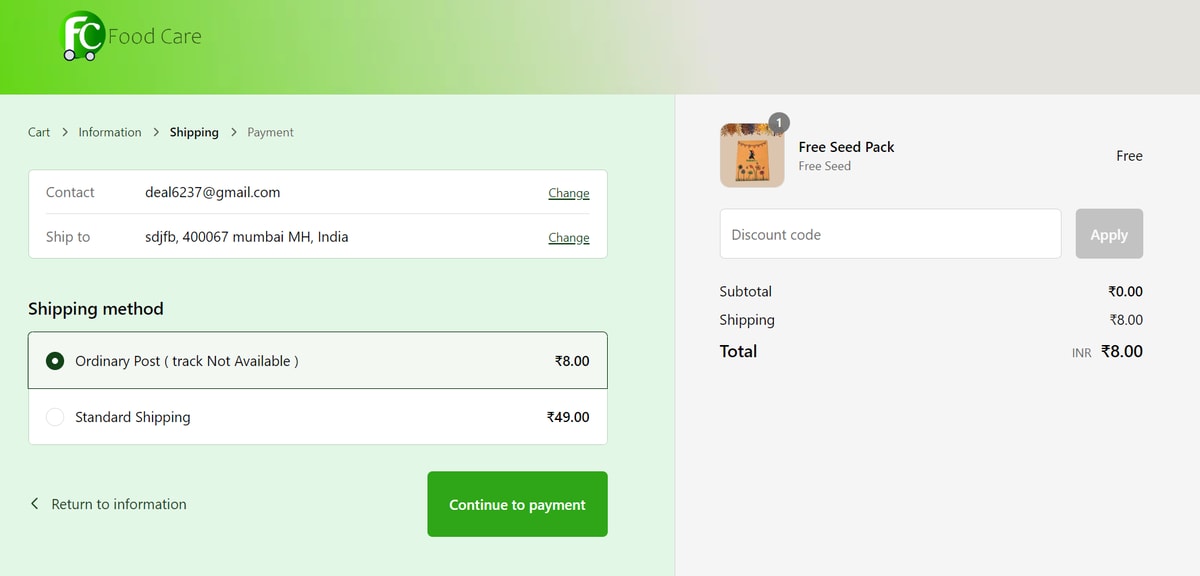The image size is (1200, 576).
Task: Click the Standard Shipping ₹49.00 price
Action: (568, 417)
